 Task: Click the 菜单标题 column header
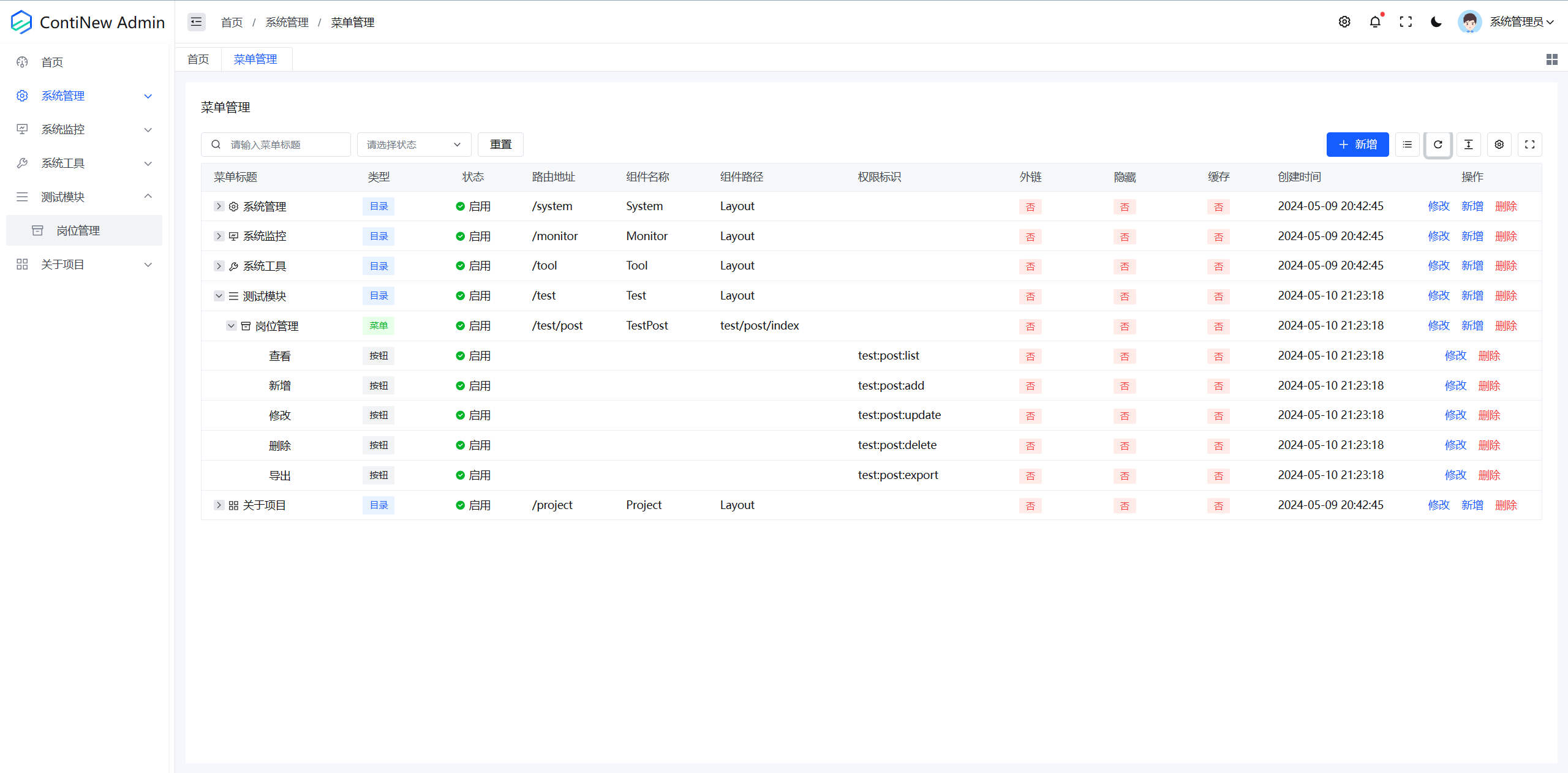click(235, 177)
